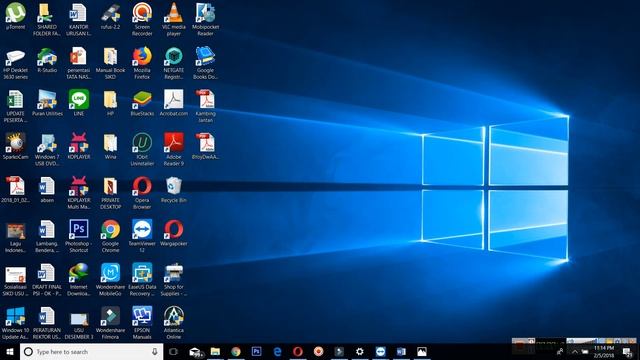Image resolution: width=640 pixels, height=360 pixels.
Task: Launch the rufus-2.2 desktop icon
Action: tap(110, 16)
